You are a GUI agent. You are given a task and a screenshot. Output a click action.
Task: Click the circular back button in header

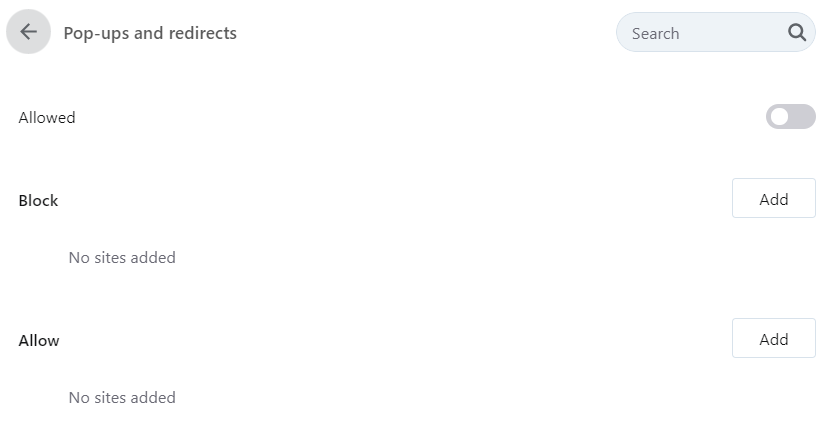click(28, 32)
